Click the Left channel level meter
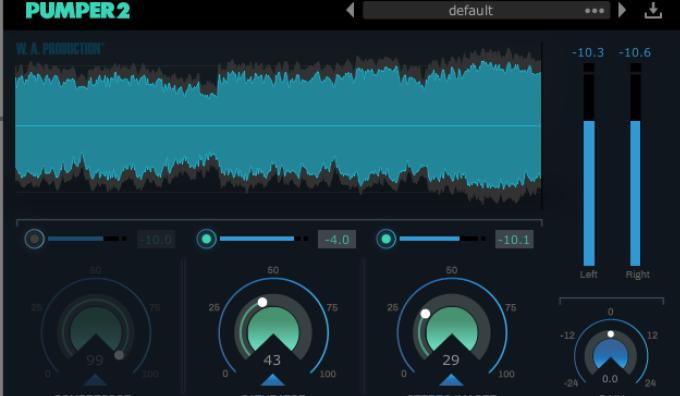The image size is (680, 396). pos(589,164)
